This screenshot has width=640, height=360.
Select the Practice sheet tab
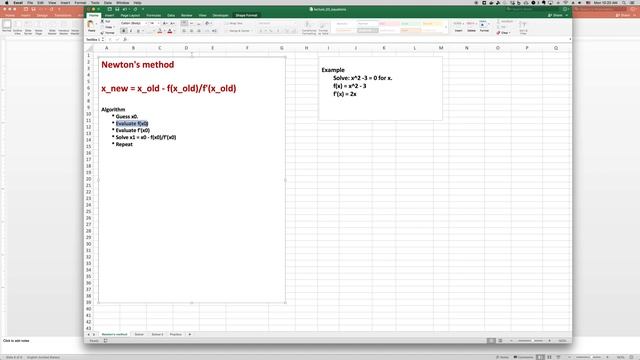[176, 334]
